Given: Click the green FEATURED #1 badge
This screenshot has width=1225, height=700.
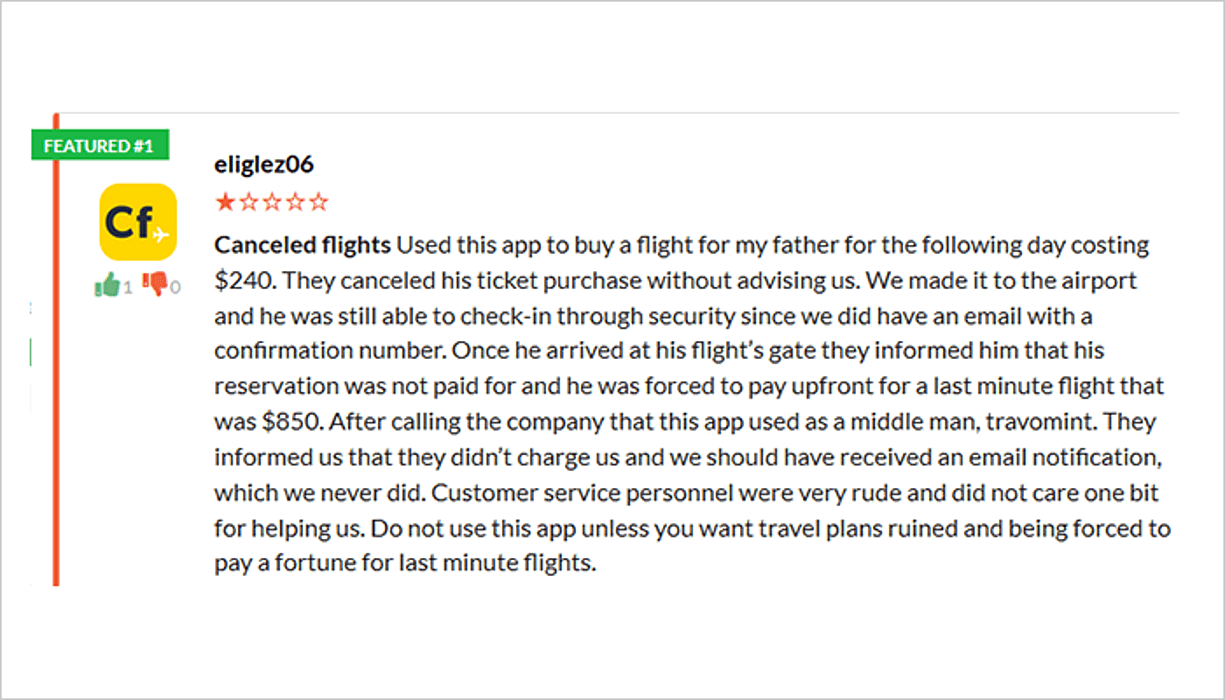Looking at the screenshot, I should tap(100, 145).
